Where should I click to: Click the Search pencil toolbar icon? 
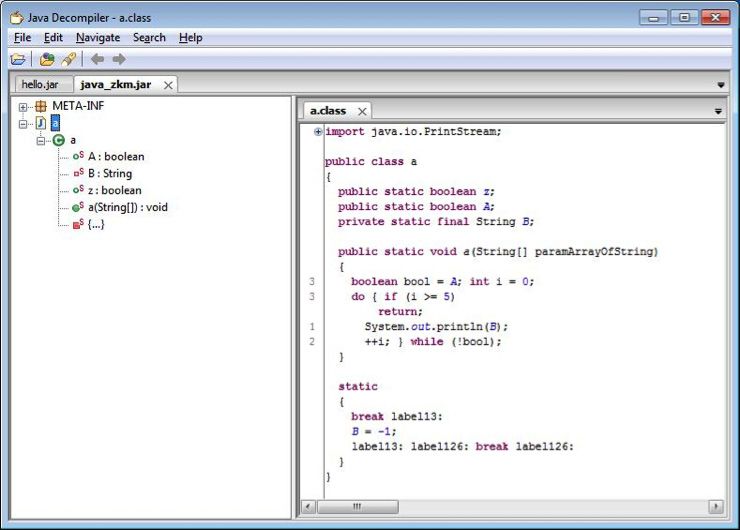click(x=68, y=59)
